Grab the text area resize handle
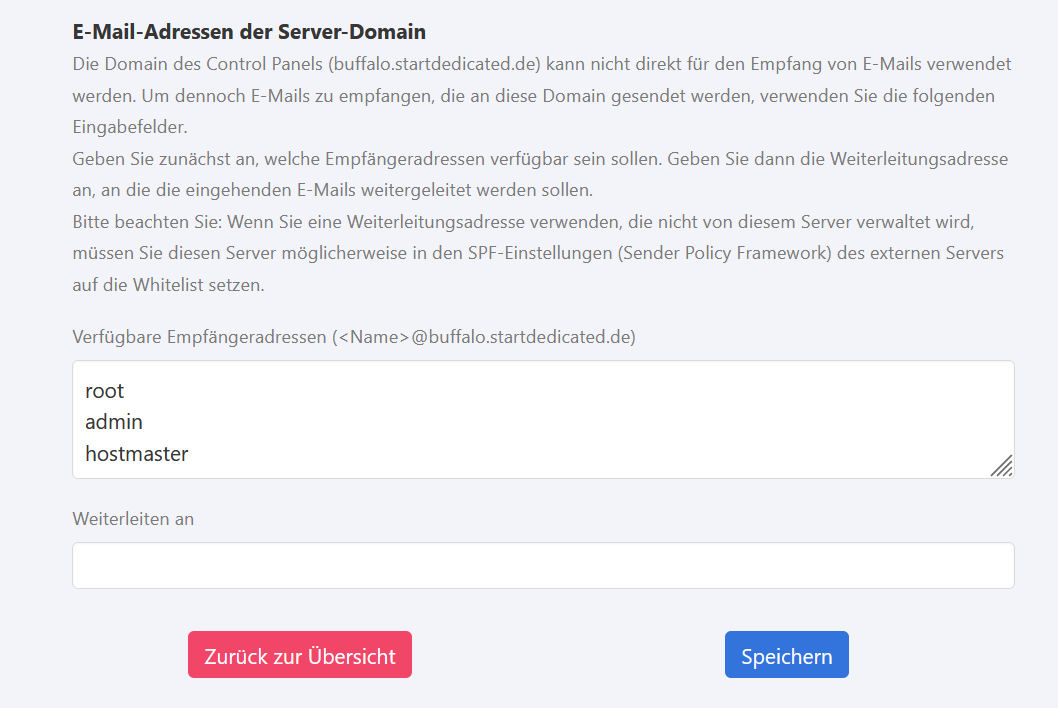 click(x=1002, y=466)
